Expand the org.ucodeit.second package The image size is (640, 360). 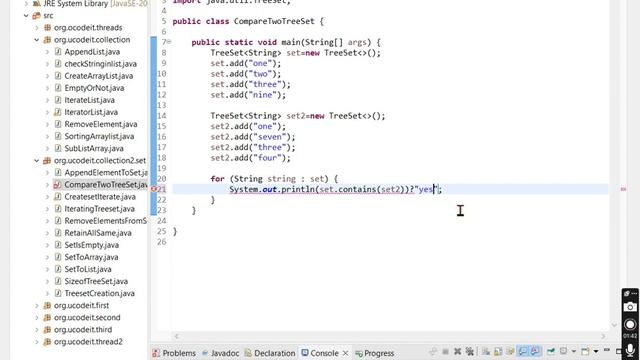pos(37,318)
